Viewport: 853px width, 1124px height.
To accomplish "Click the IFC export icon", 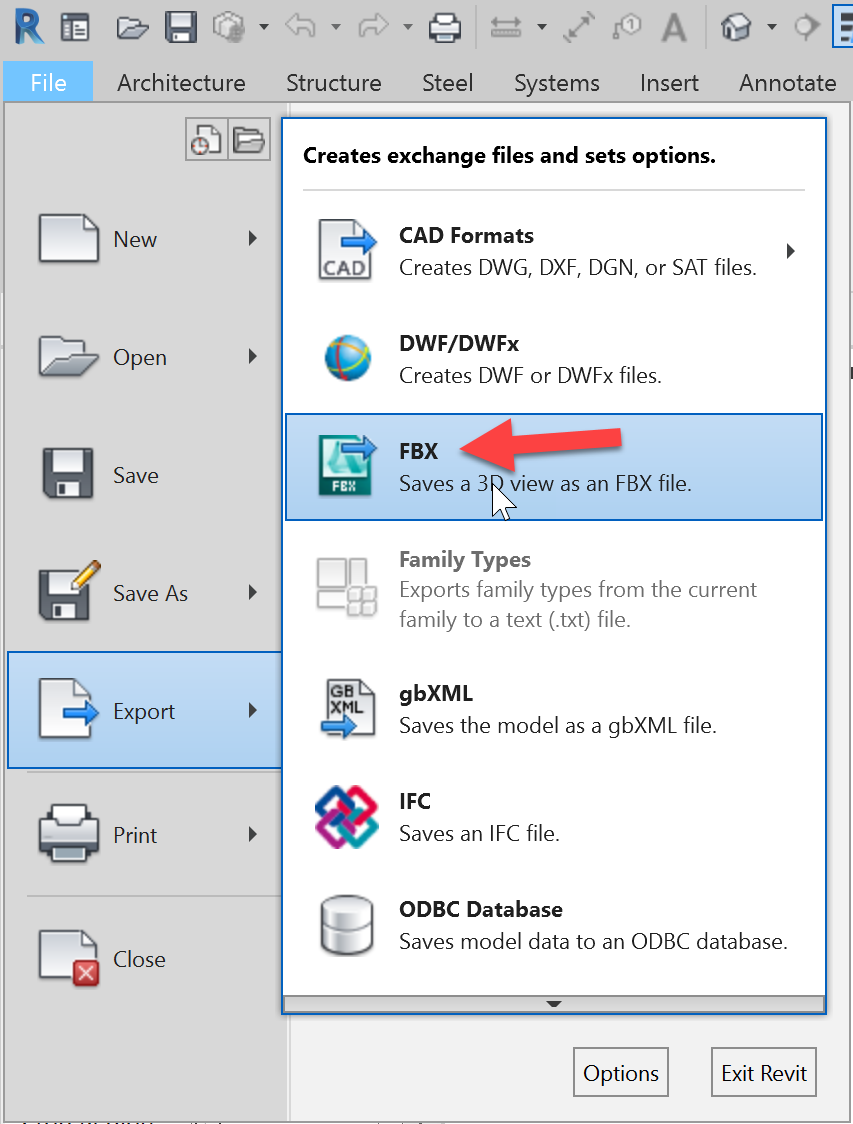I will pos(345,816).
